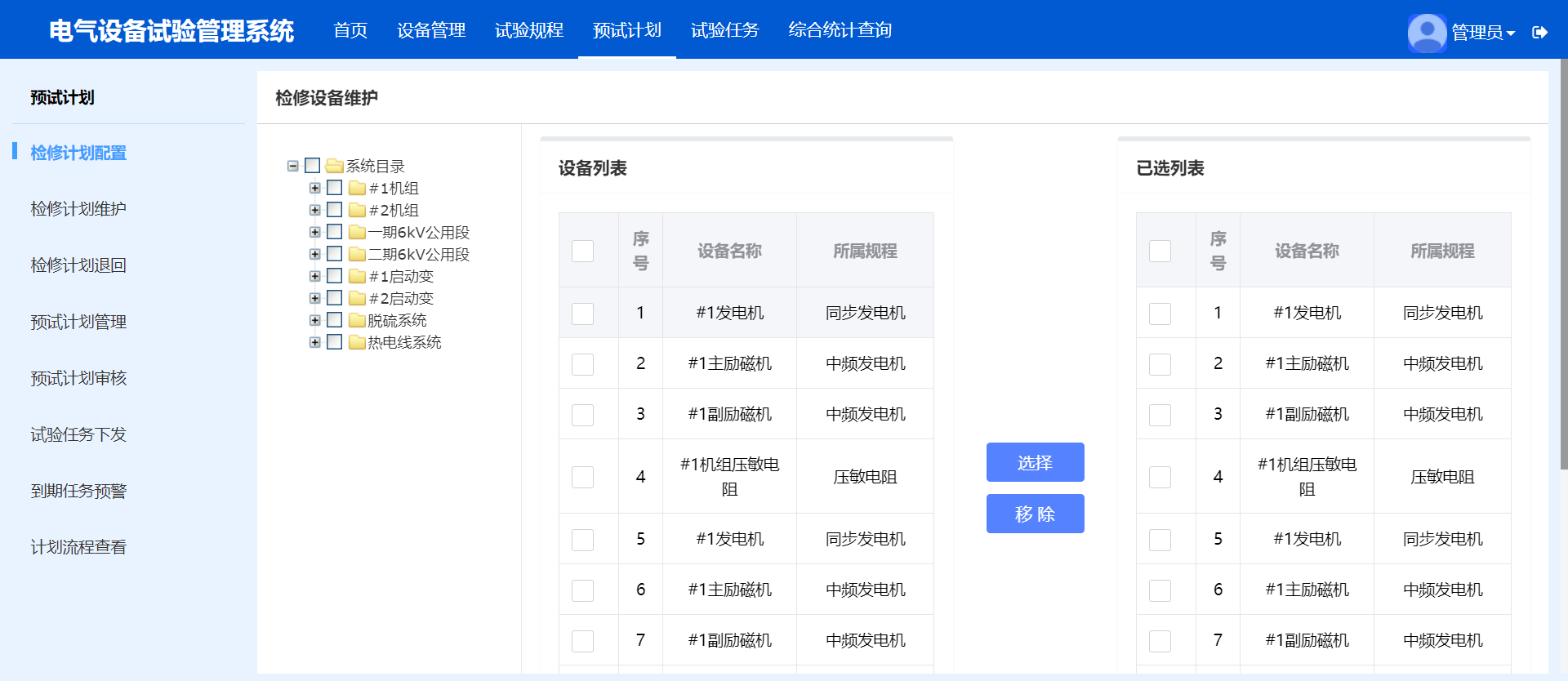Open the 管理员 user dropdown
This screenshot has width=1568, height=681.
[x=1483, y=33]
